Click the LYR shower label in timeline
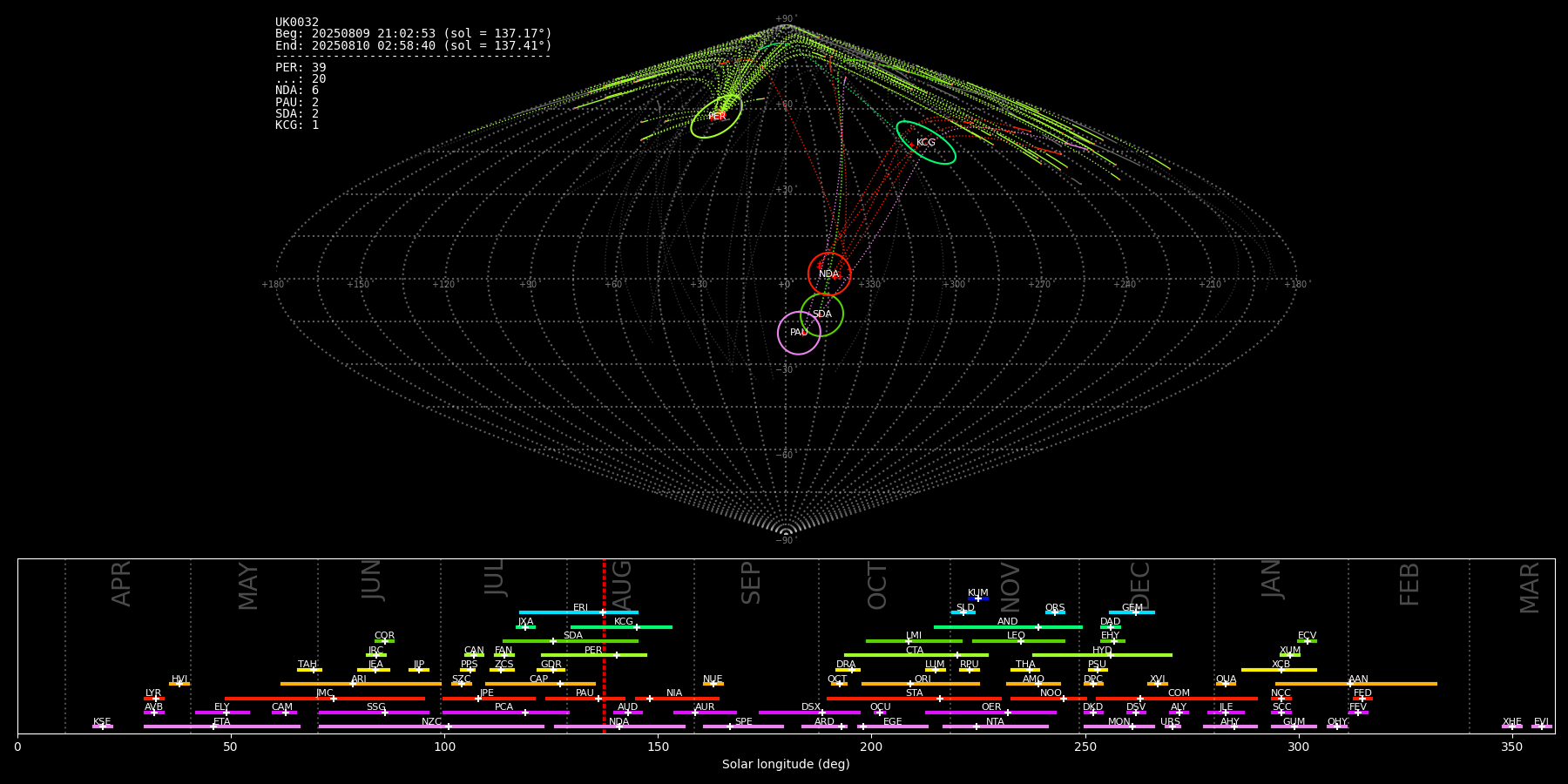1568x784 pixels. pyautogui.click(x=153, y=693)
